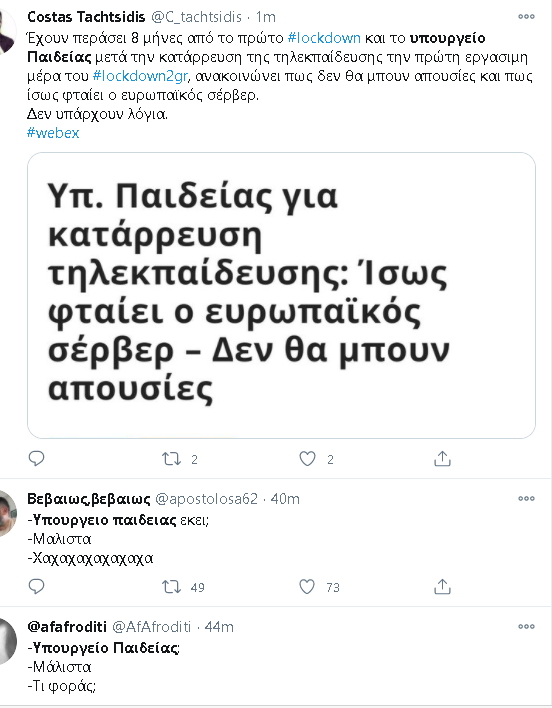The width and height of the screenshot is (552, 708).
Task: Click the 44m timestamp on the @afafroditi tweet
Action: (219, 627)
